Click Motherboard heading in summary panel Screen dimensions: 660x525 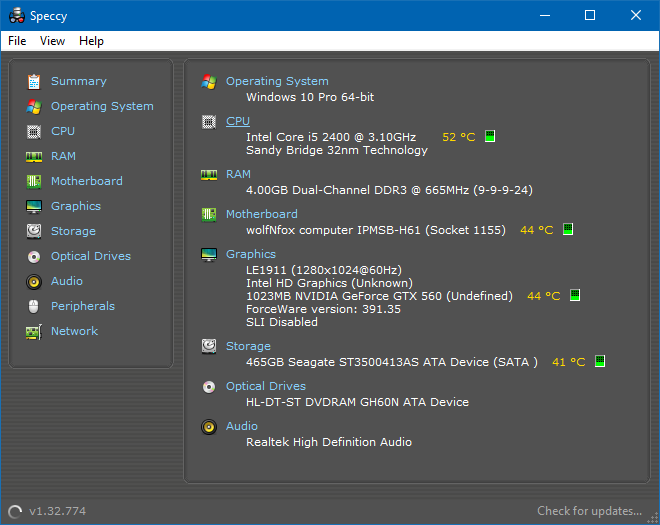coord(262,214)
